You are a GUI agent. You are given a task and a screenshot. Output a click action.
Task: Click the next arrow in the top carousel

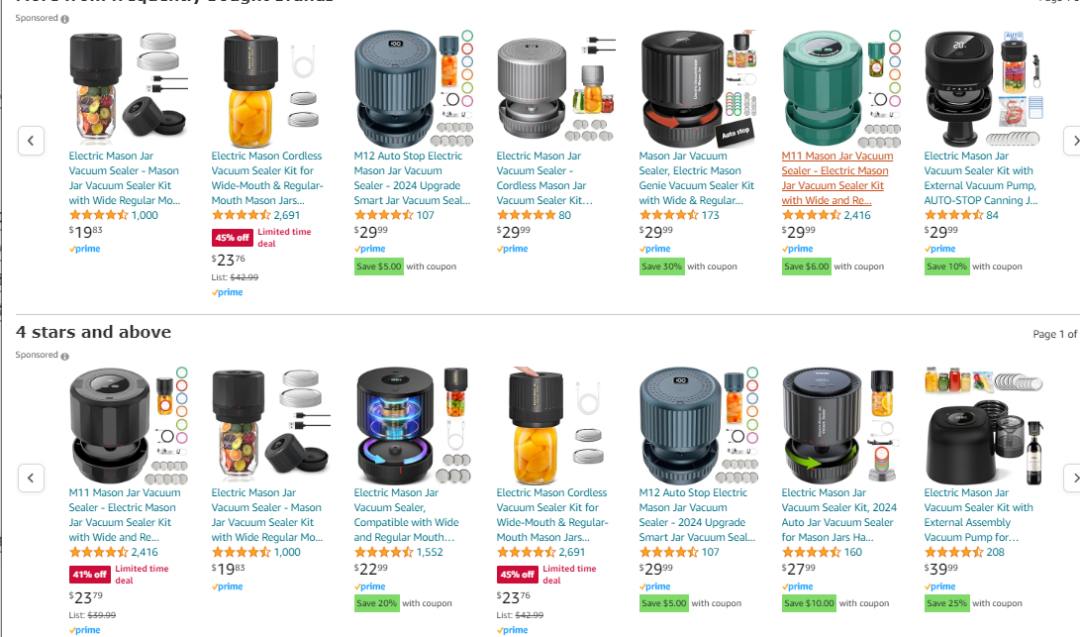(x=1072, y=140)
